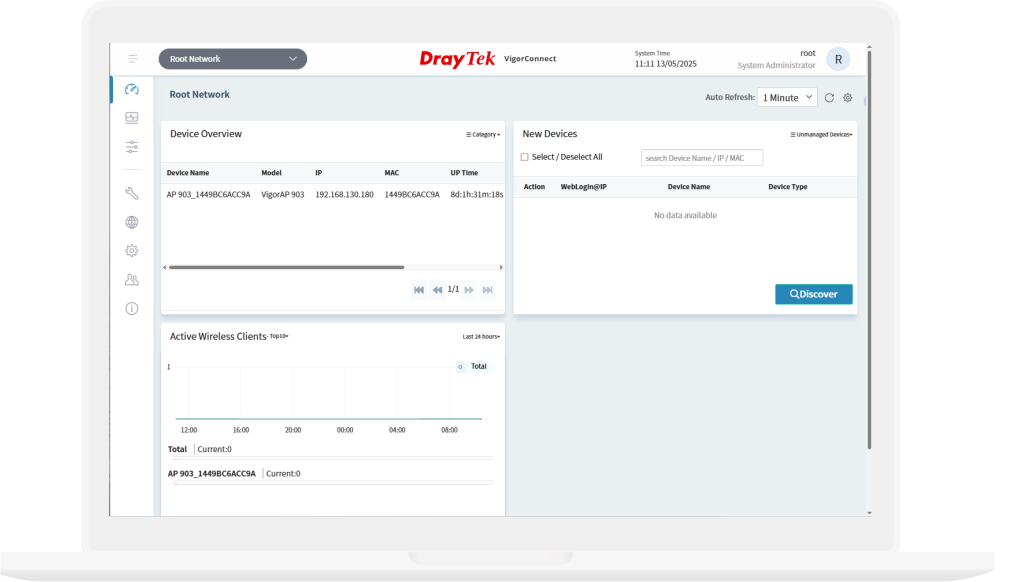Open the Unmanaged Devices dropdown
The height and width of the screenshot is (582, 1009).
coord(821,135)
